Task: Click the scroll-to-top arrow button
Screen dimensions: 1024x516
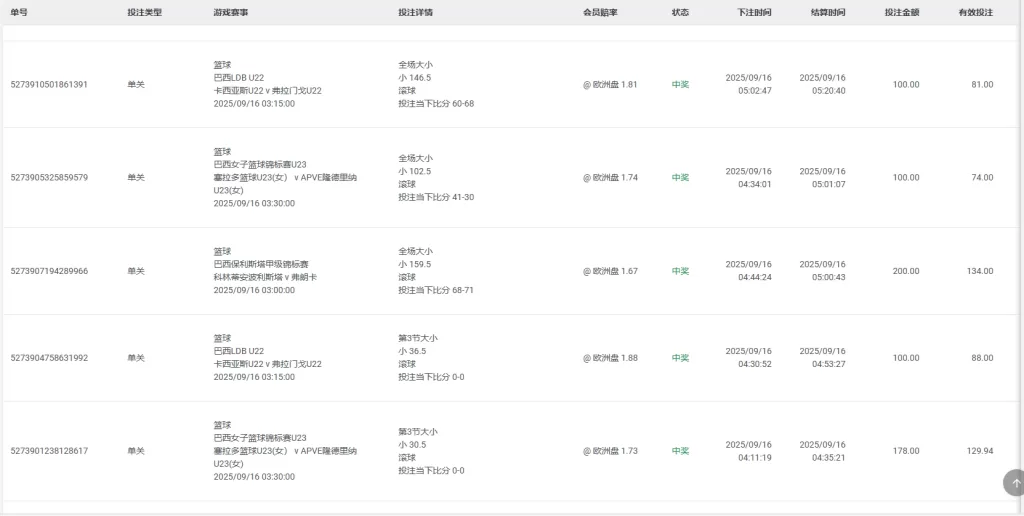Action: coord(1015,483)
